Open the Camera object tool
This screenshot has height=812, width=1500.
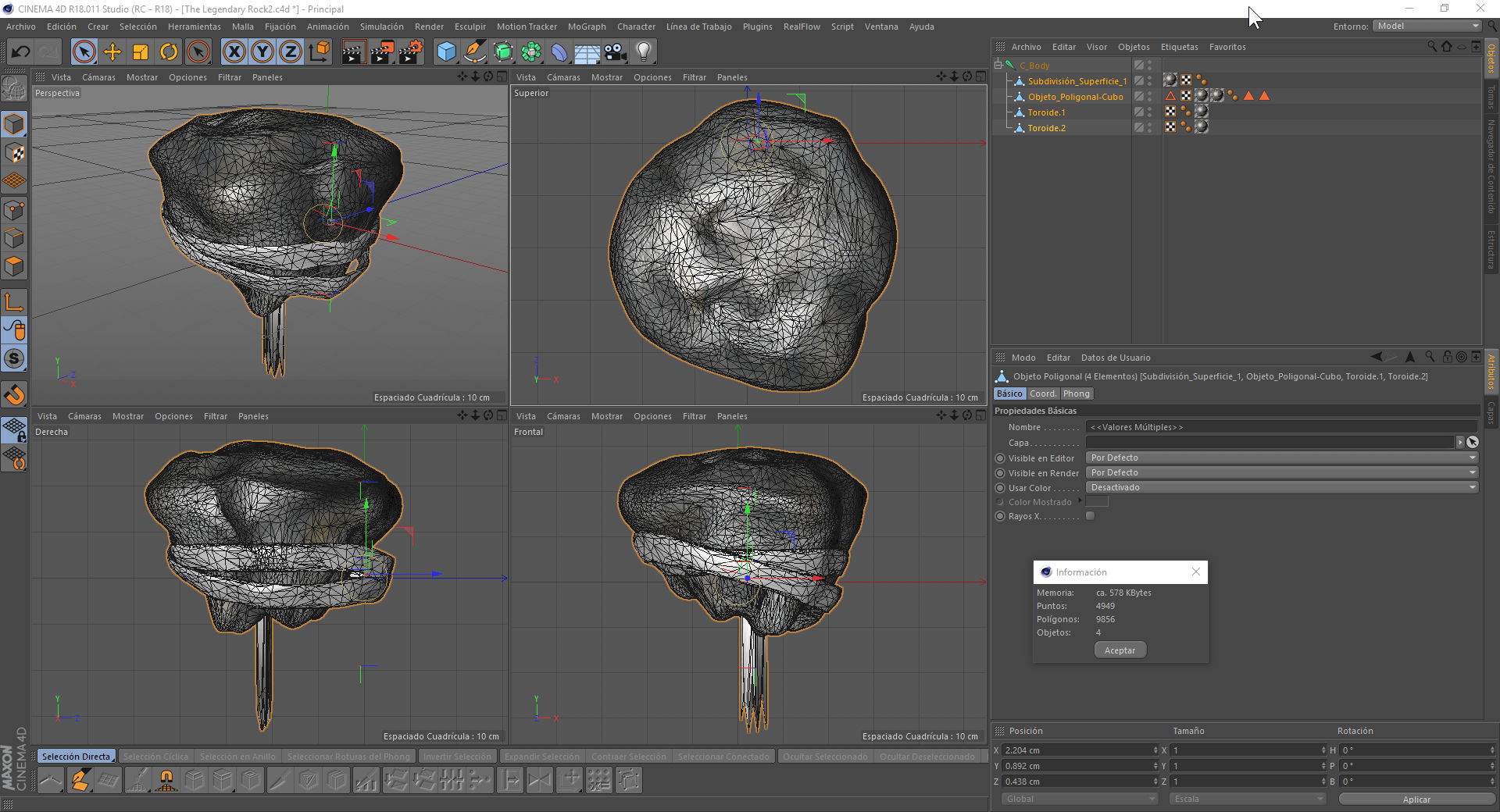point(616,52)
